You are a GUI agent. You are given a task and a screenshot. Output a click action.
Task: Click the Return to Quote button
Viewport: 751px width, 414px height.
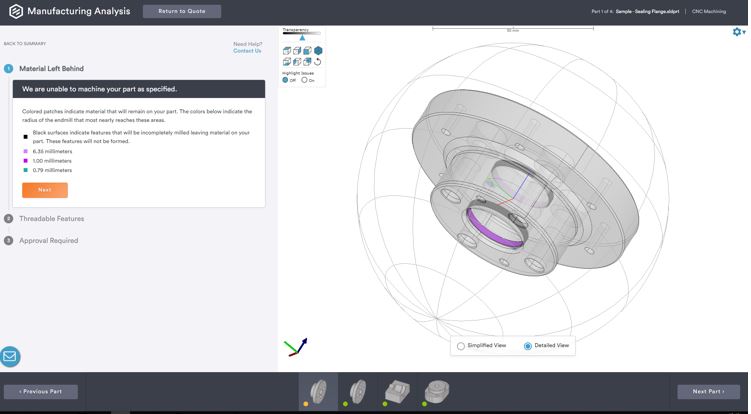coord(181,12)
